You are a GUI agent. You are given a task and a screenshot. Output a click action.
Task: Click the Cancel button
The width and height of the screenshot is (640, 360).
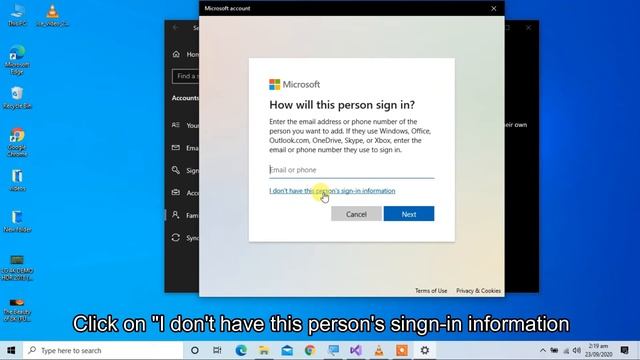click(356, 214)
